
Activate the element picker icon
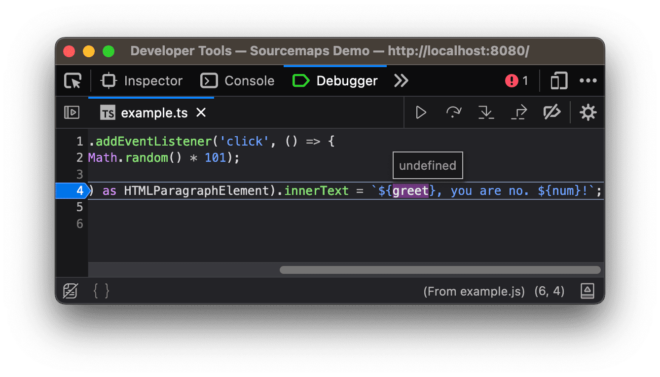click(x=73, y=81)
